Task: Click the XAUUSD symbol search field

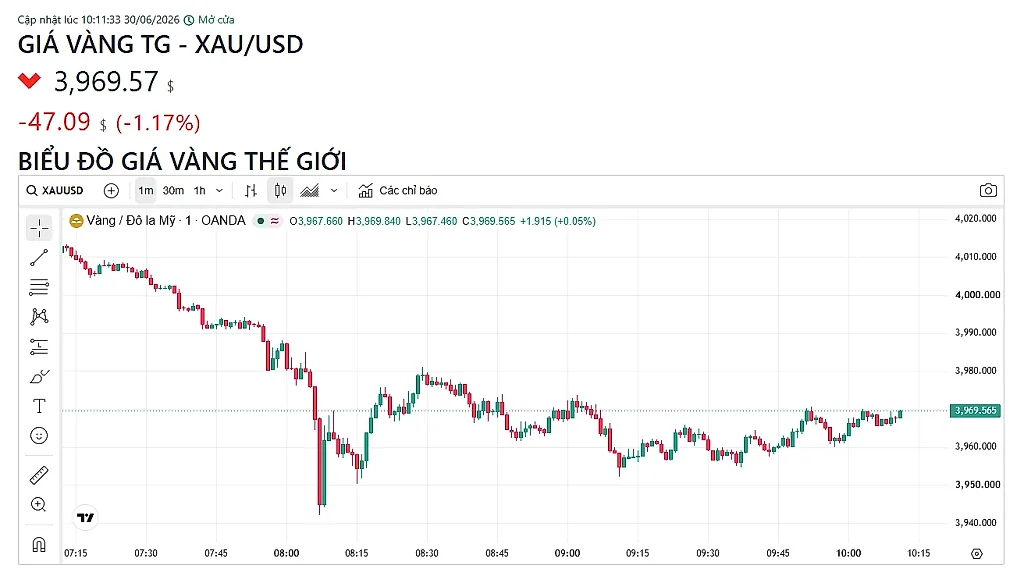Action: pyautogui.click(x=56, y=190)
